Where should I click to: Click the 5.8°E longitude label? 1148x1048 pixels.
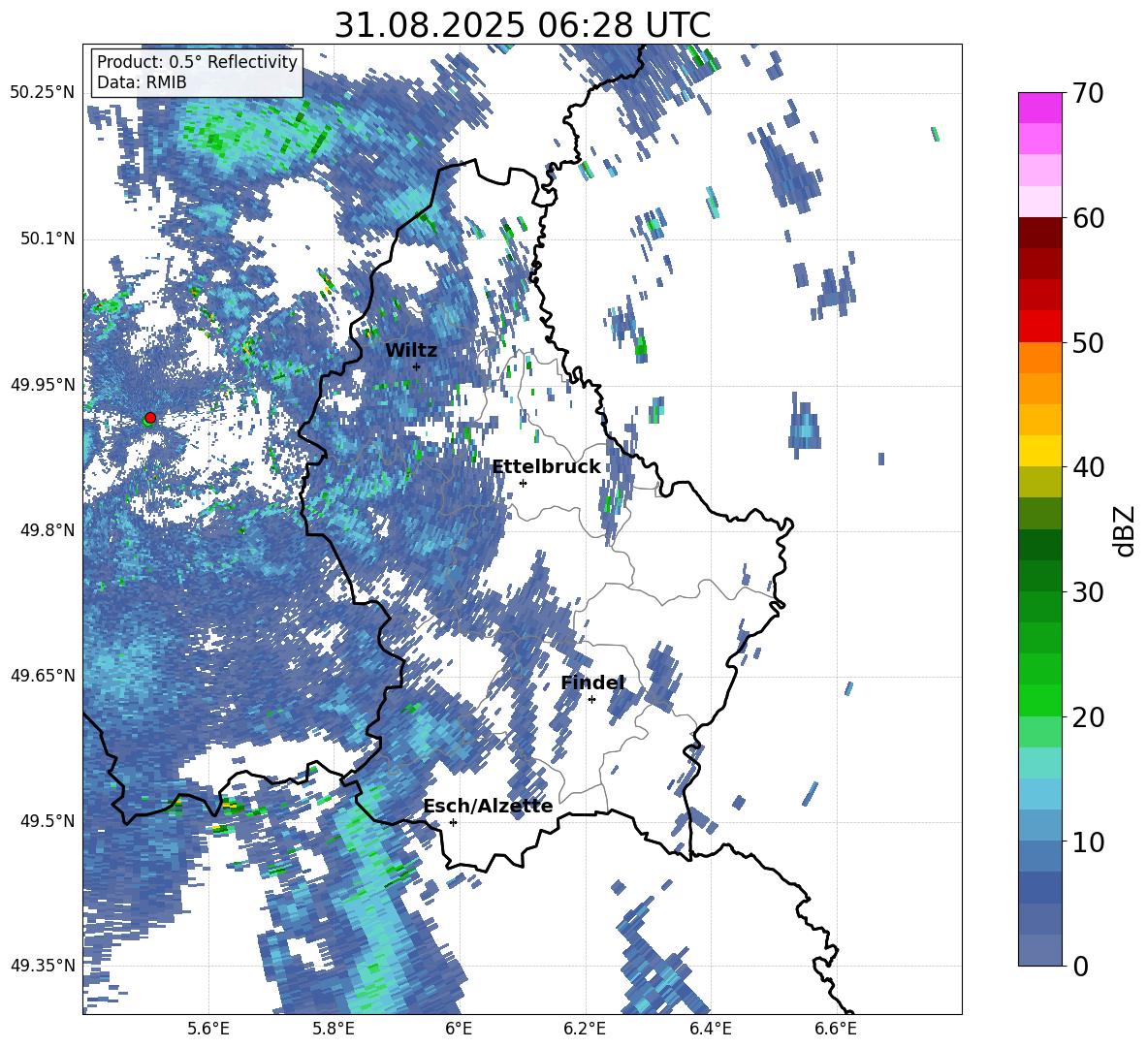(x=334, y=1029)
